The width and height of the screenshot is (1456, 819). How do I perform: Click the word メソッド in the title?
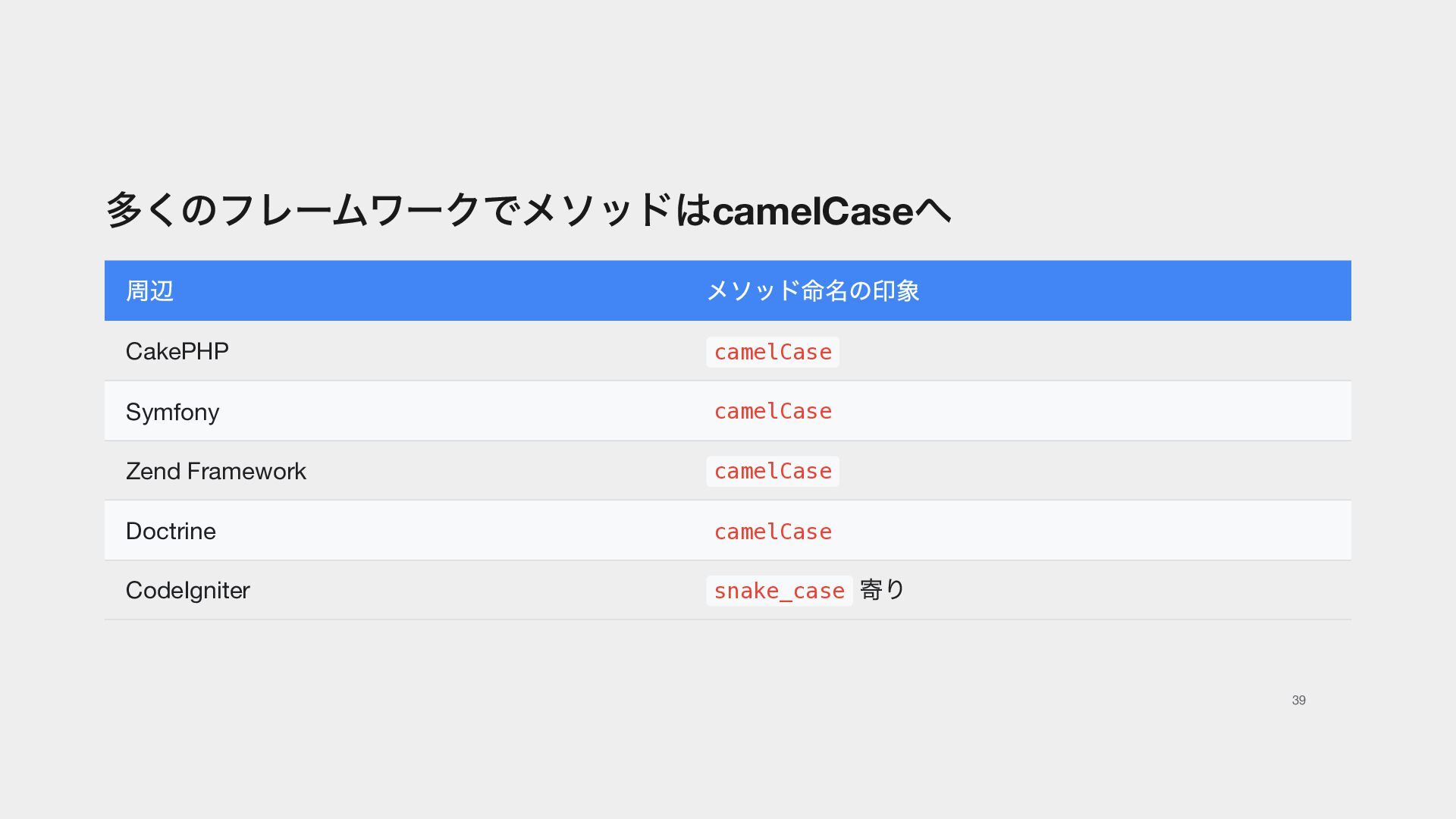tap(598, 210)
